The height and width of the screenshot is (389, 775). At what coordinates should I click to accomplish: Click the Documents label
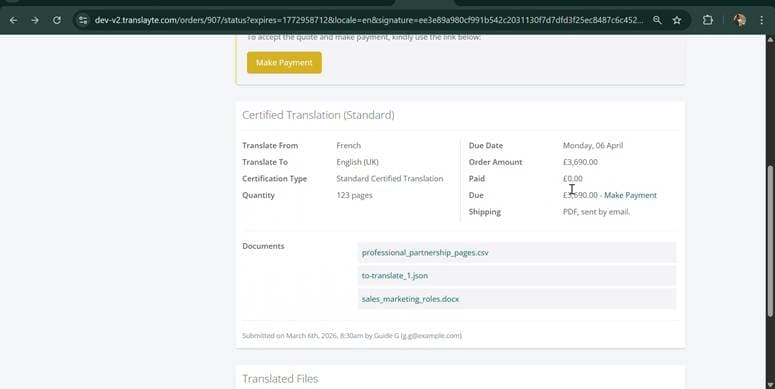point(263,246)
